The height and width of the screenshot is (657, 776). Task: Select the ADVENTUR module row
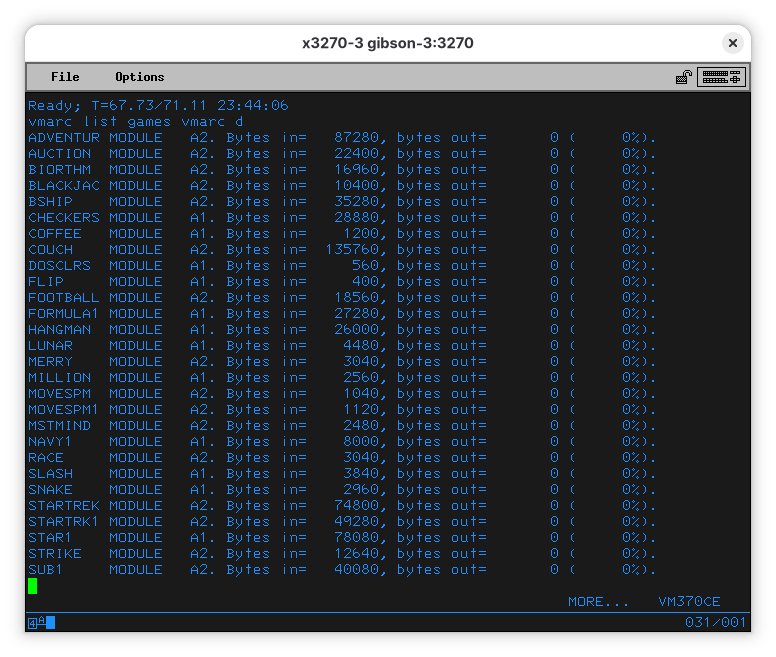click(342, 138)
